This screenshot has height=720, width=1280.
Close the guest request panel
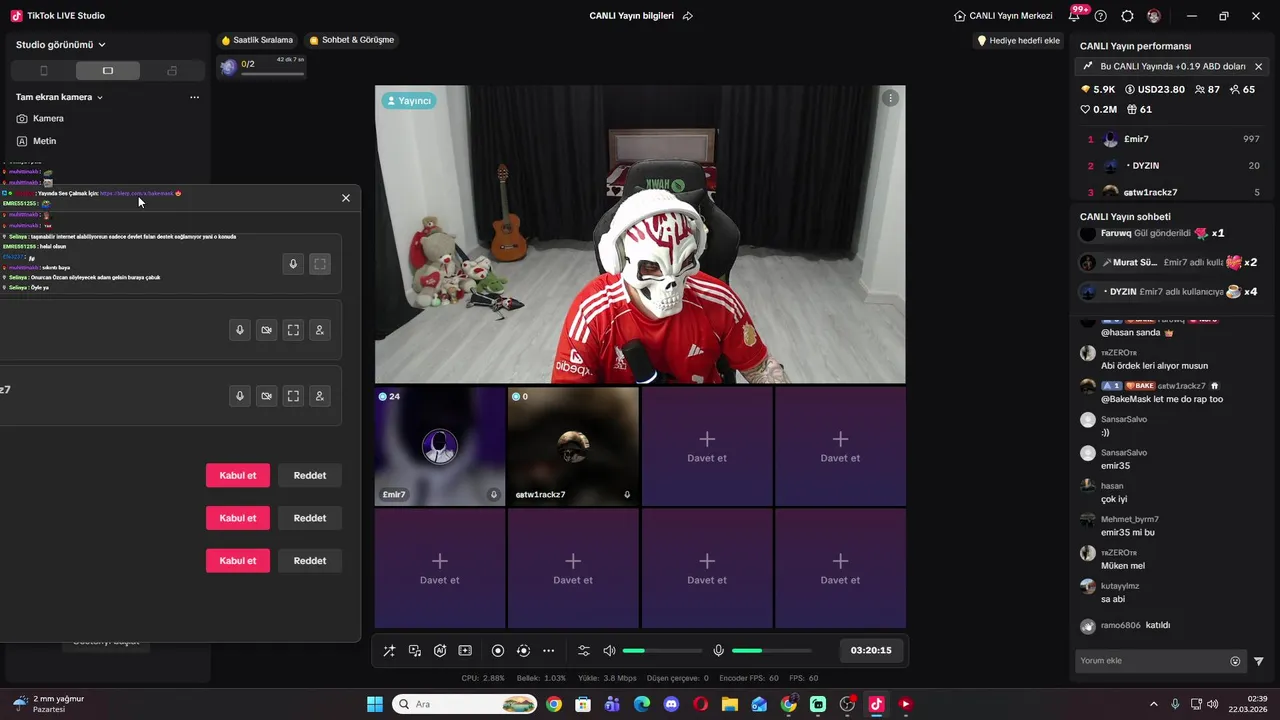click(346, 198)
